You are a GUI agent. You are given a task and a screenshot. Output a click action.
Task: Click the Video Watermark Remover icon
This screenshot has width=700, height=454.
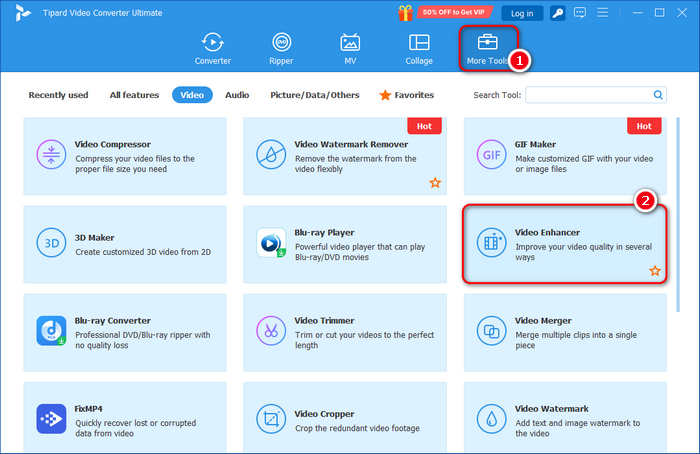click(271, 154)
